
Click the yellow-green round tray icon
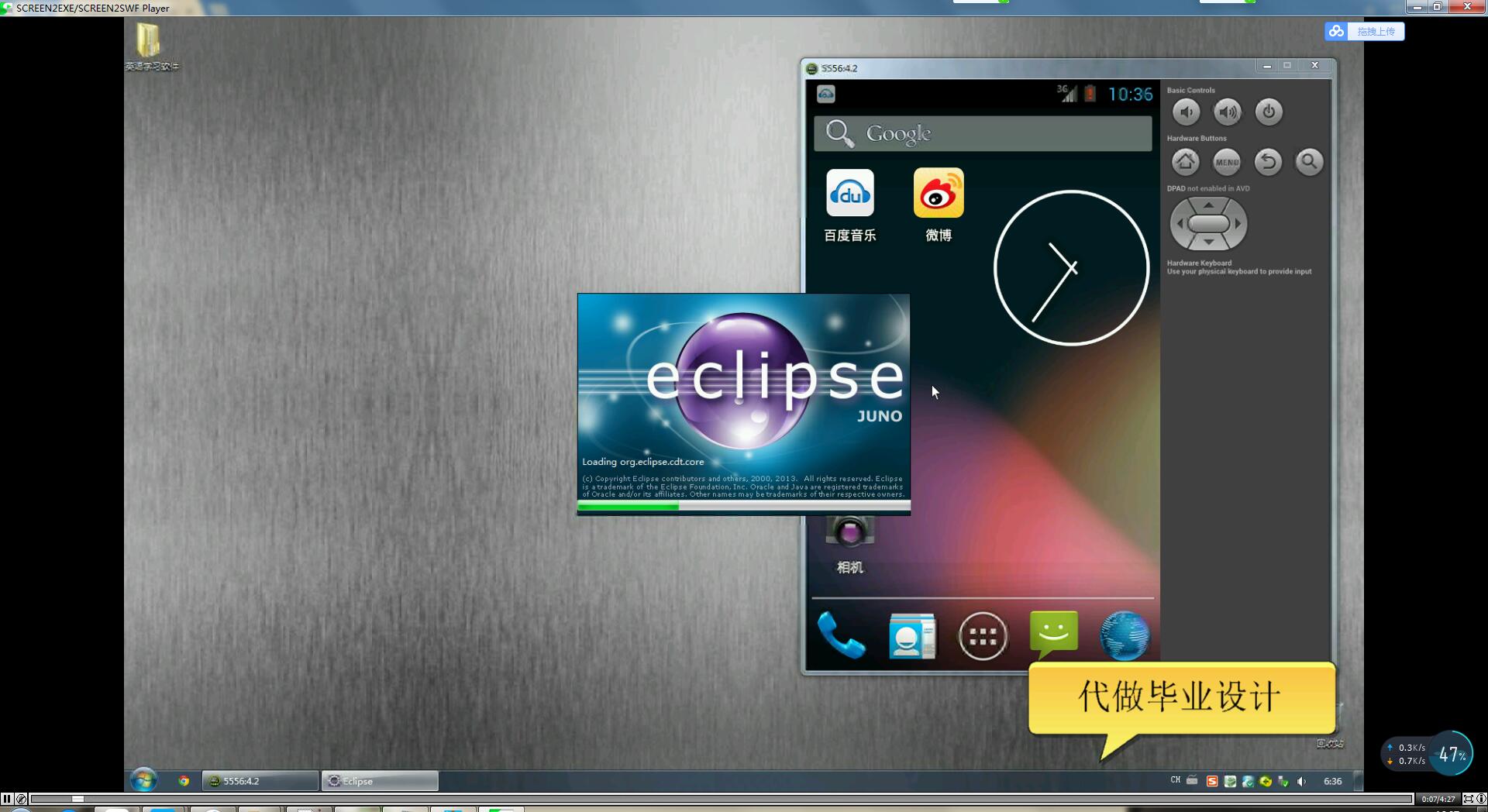(1266, 781)
